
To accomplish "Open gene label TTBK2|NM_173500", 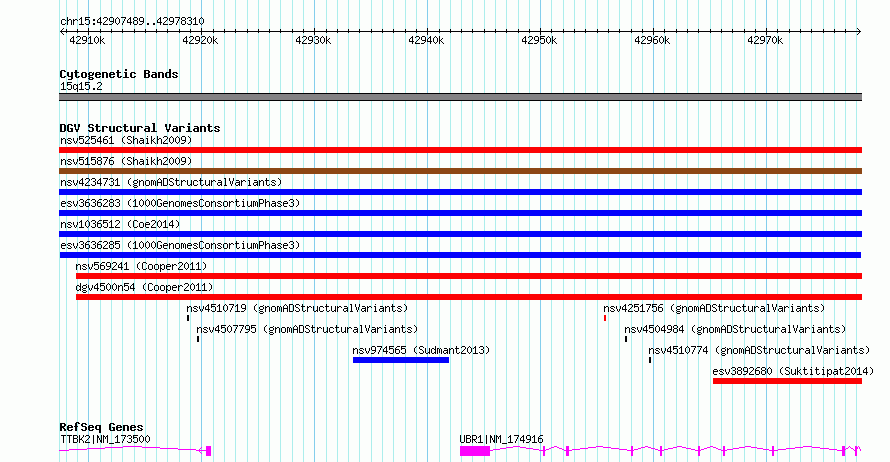I will click(105, 439).
